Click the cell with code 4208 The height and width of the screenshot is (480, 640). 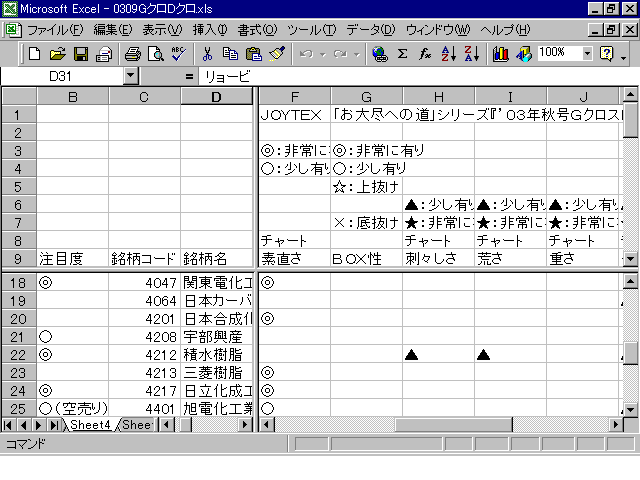pyautogui.click(x=144, y=337)
